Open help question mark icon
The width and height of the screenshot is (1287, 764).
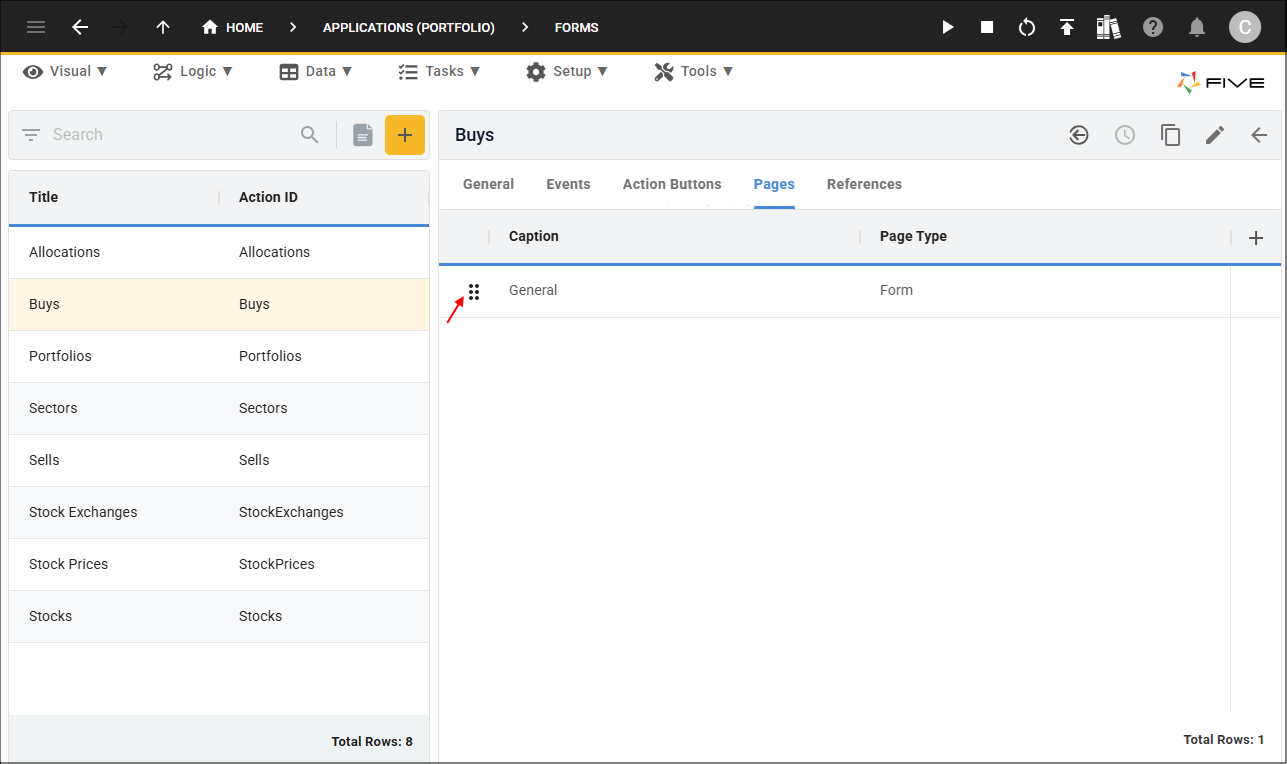1153,27
